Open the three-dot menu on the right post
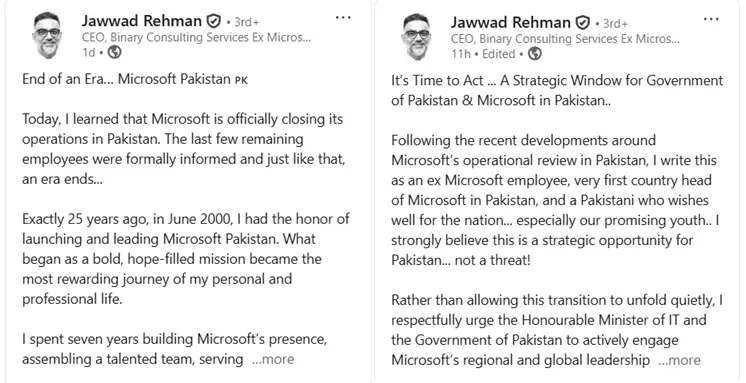Screen dimensions: 746x383 711,19
